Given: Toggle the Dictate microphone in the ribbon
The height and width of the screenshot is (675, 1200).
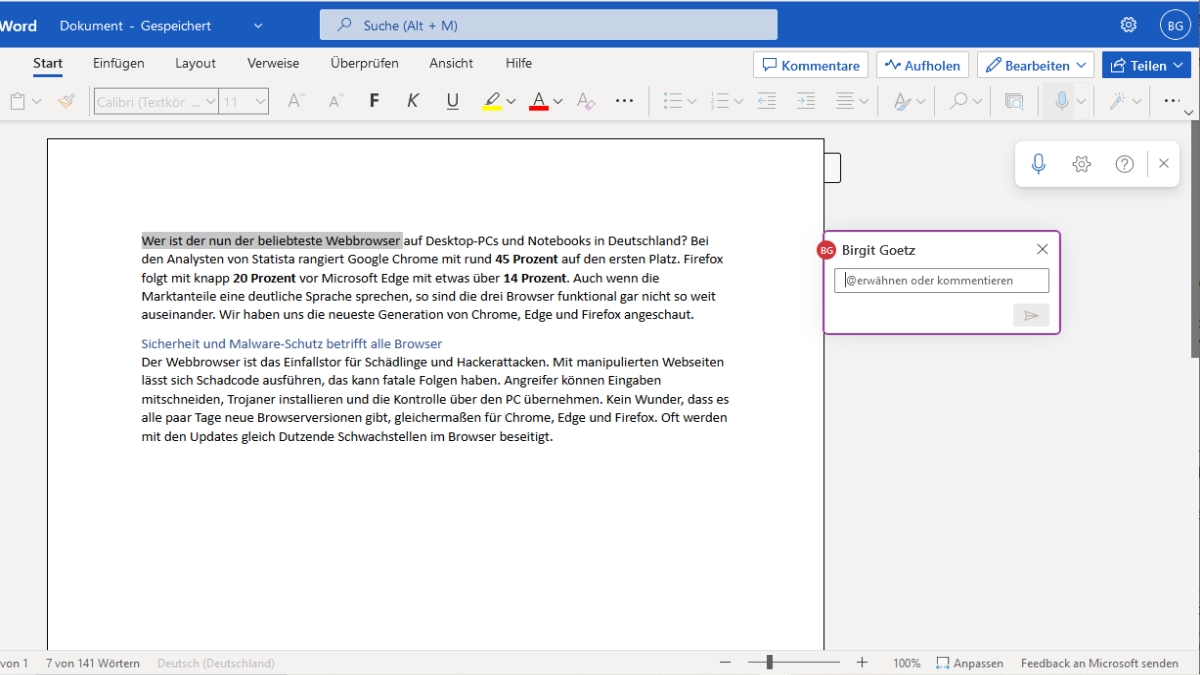Looking at the screenshot, I should pos(1061,101).
